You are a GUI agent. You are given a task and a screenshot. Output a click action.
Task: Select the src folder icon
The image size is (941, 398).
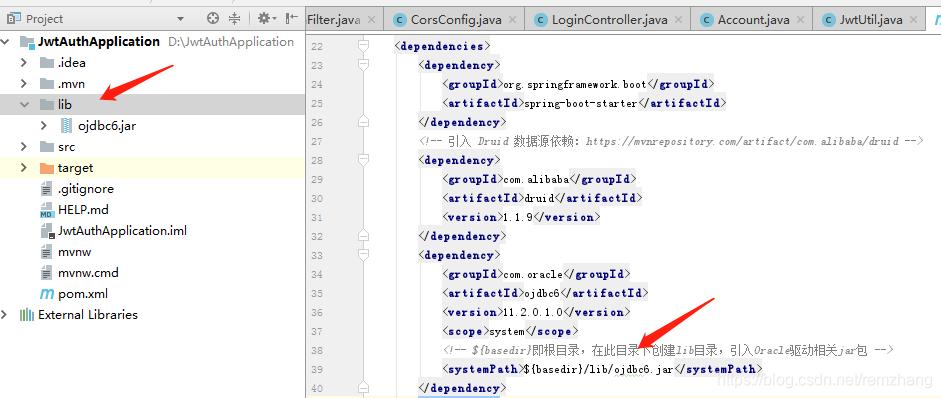click(47, 146)
